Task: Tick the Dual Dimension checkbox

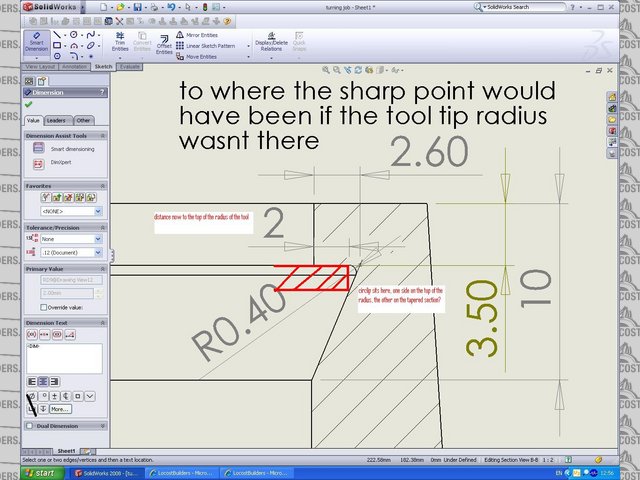Action: coord(29,426)
